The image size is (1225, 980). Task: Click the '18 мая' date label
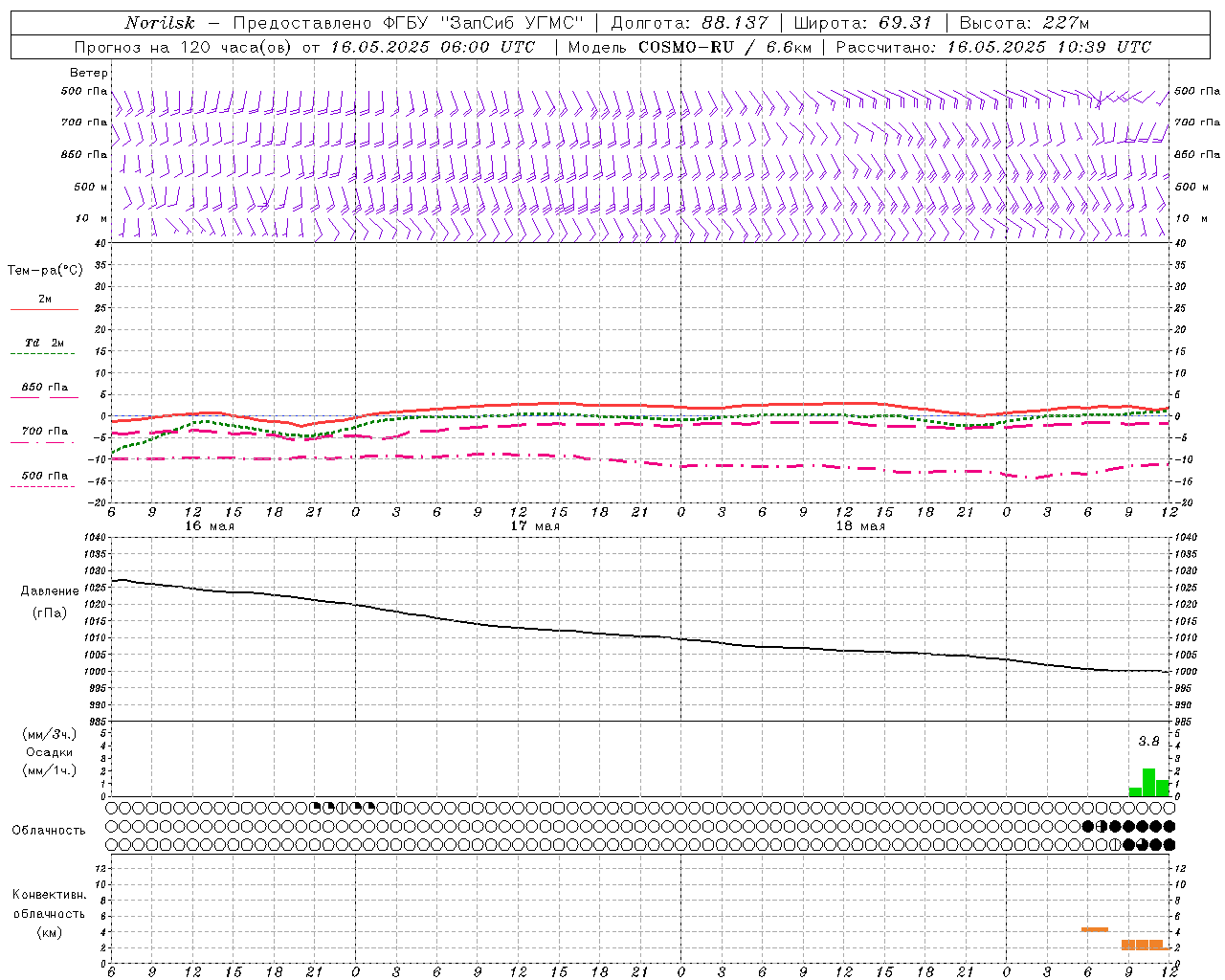pos(860,525)
